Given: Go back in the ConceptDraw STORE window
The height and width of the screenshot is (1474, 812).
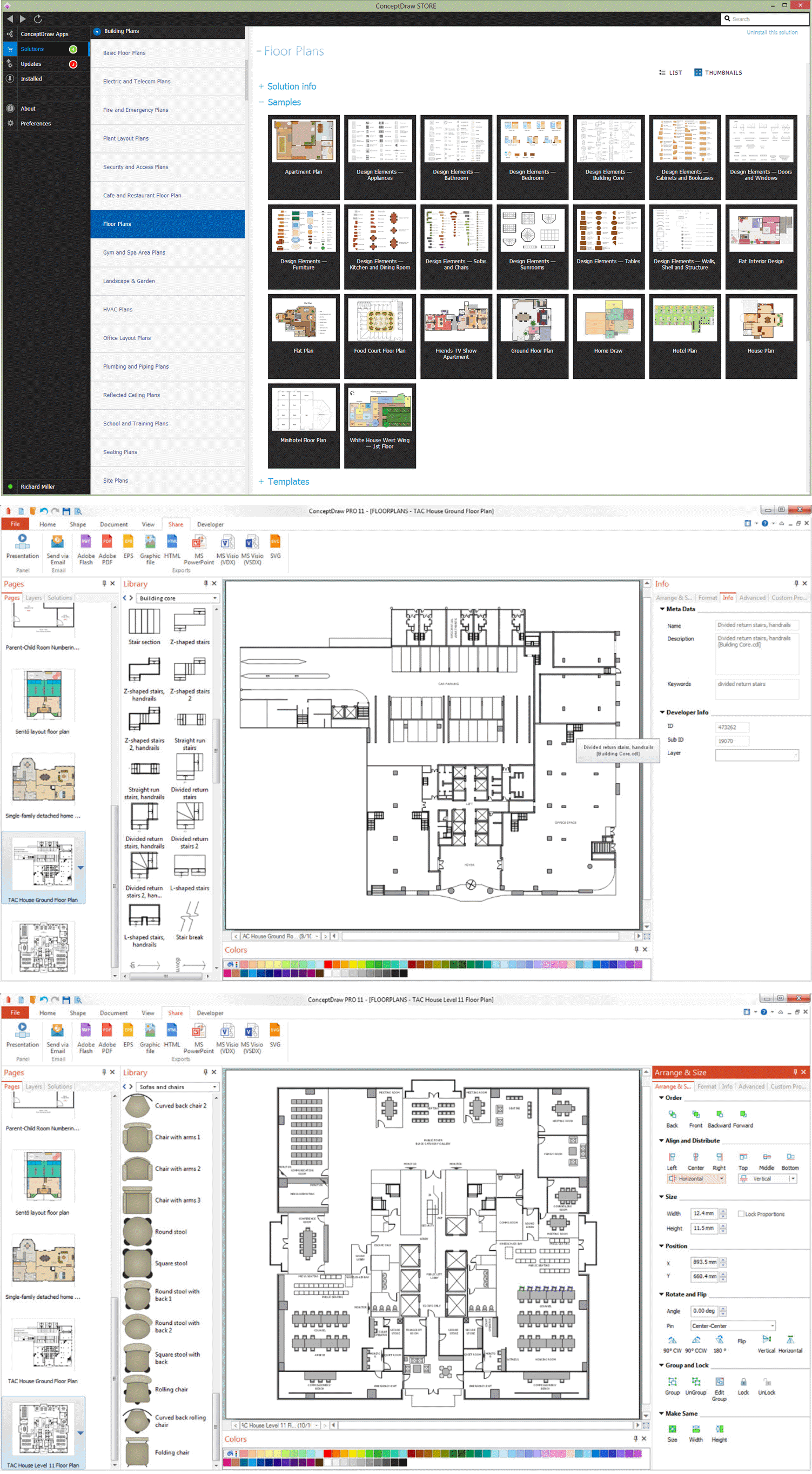Looking at the screenshot, I should pos(10,19).
